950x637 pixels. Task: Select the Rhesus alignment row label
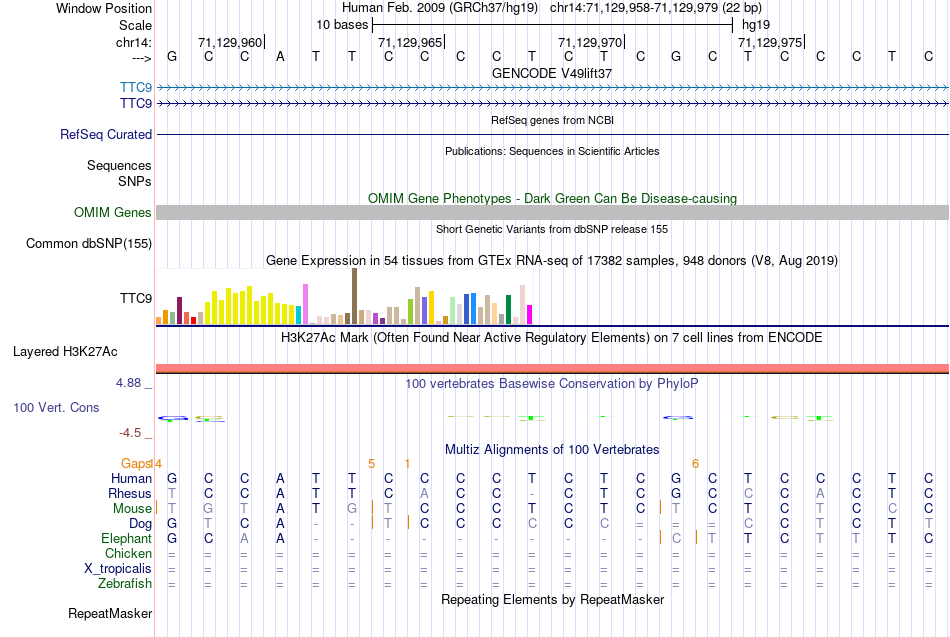tap(130, 493)
